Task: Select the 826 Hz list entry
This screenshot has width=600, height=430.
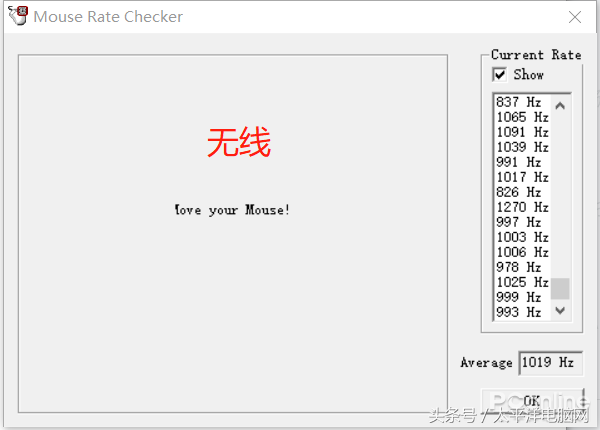Action: click(523, 192)
